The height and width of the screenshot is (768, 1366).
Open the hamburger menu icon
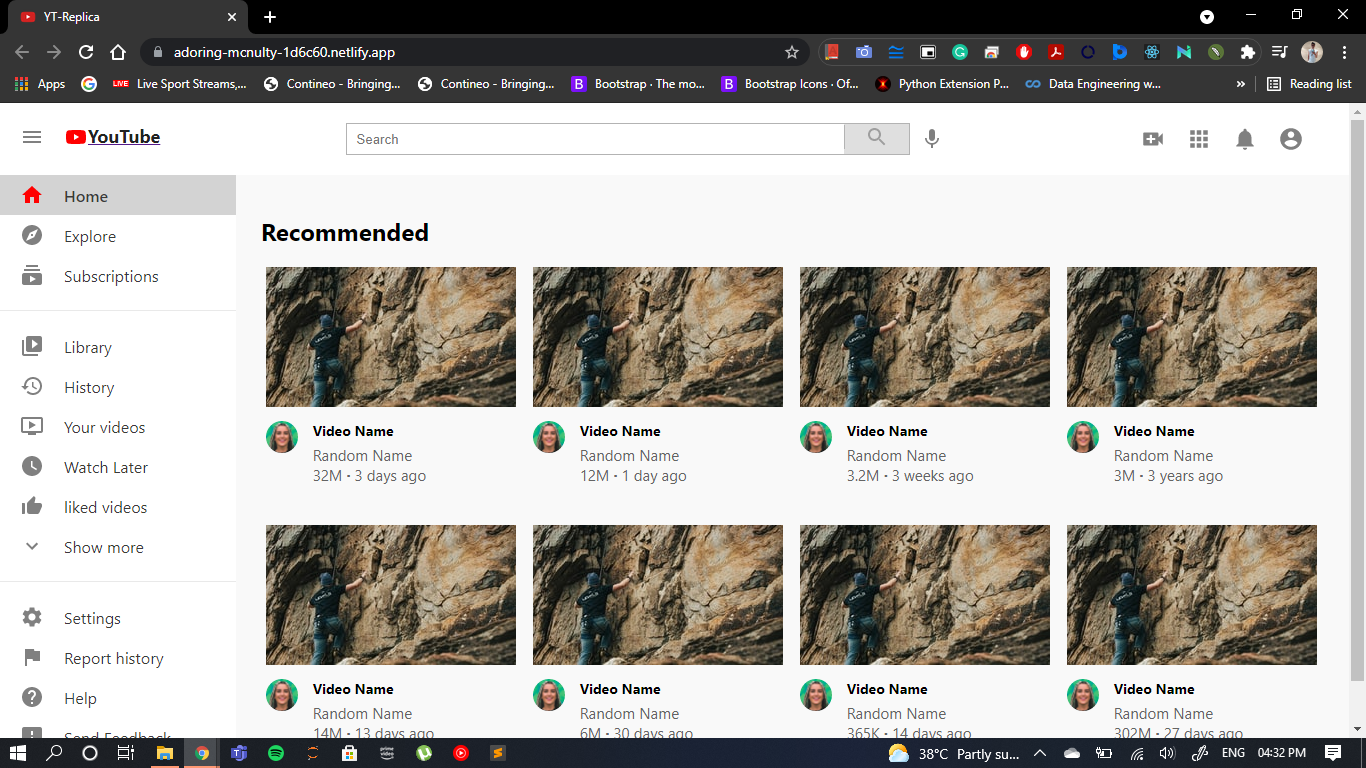coord(32,137)
